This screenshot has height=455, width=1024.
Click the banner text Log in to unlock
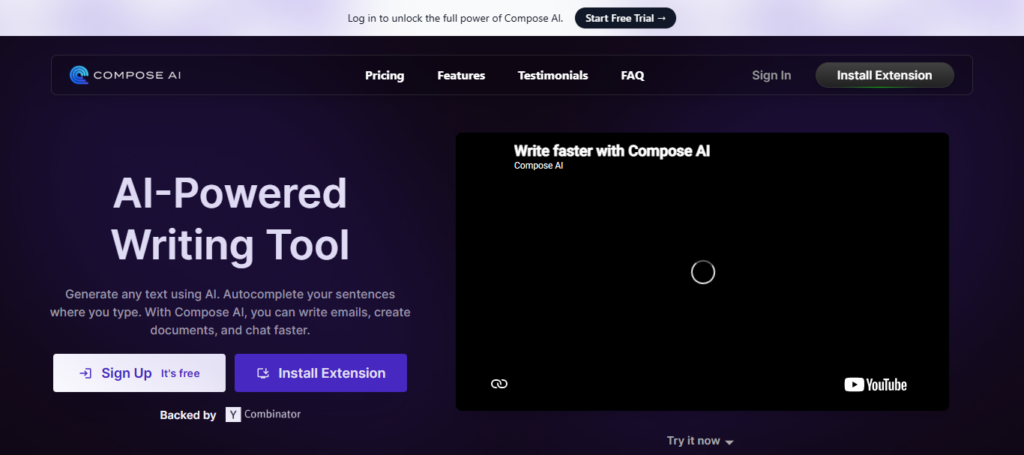tap(455, 18)
